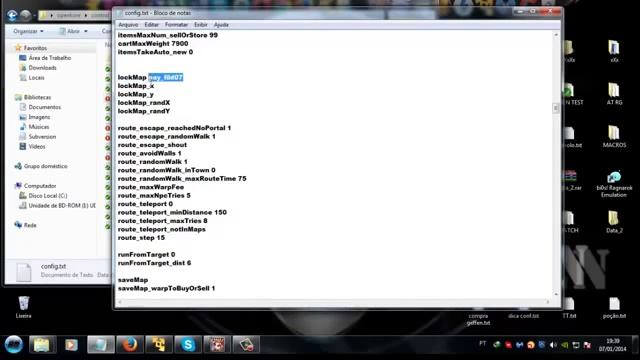Open Músicas library in Explorer sidebar
Viewport: 640px width, 360px height.
click(x=39, y=127)
